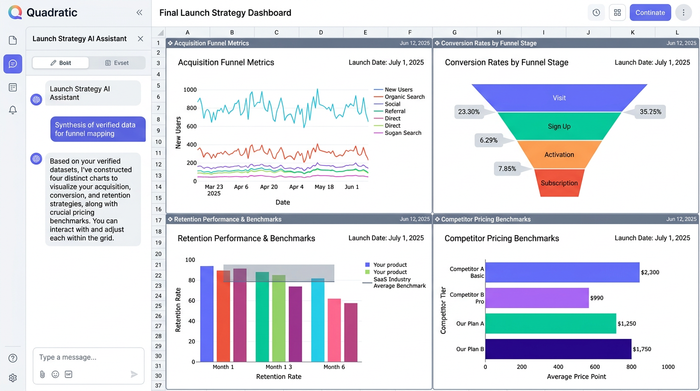This screenshot has height=391, width=700.
Task: Toggle Sogan Search legend entry
Action: click(397, 133)
